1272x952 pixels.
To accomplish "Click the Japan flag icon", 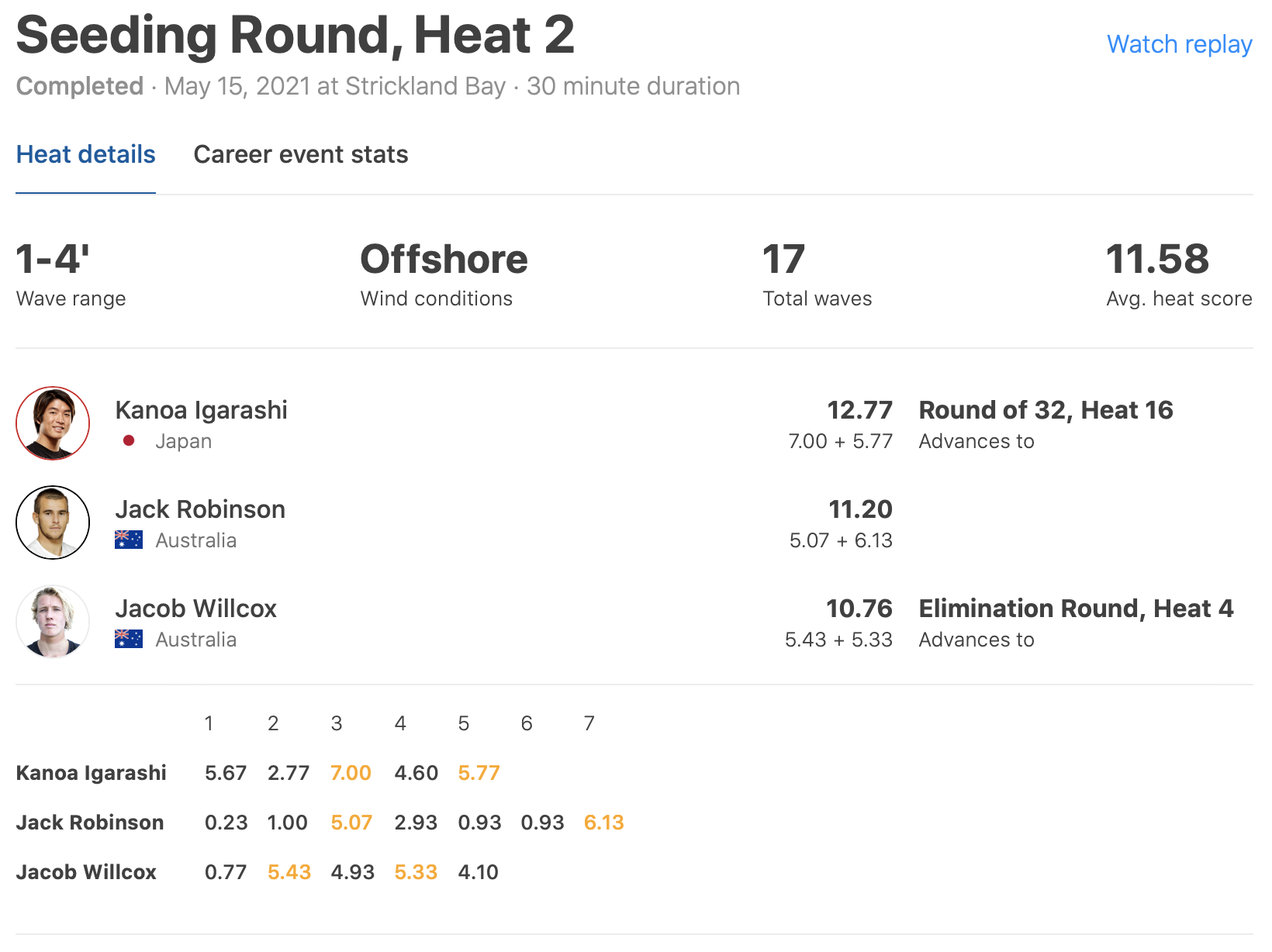I will tap(129, 441).
